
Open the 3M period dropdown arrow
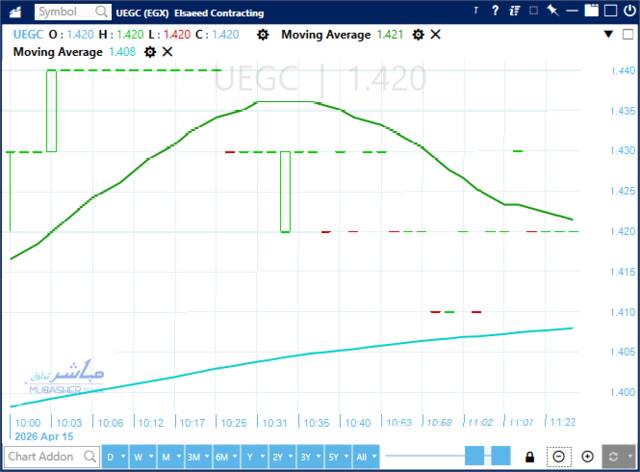(207, 456)
